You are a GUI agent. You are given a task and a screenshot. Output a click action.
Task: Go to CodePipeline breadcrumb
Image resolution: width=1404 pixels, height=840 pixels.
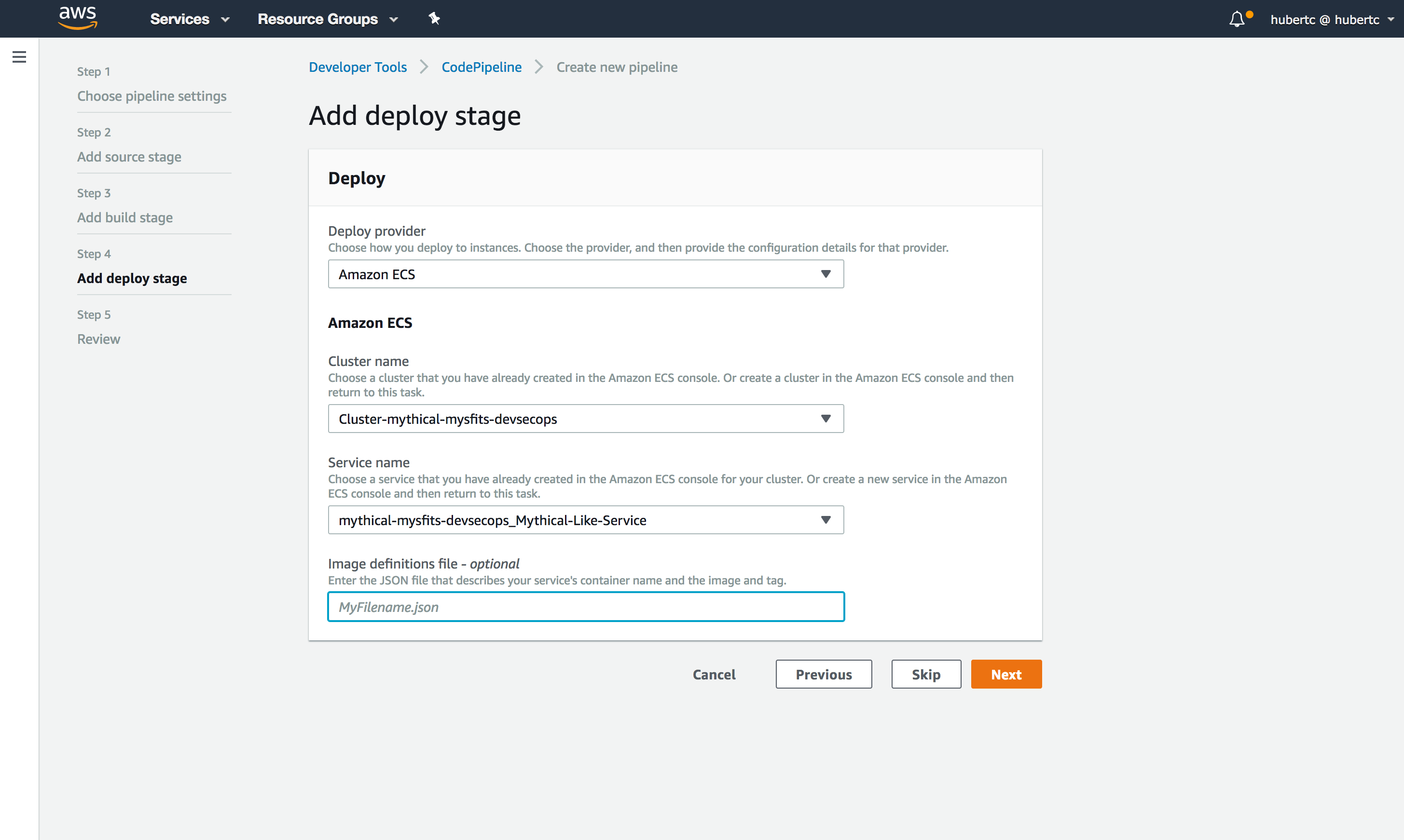click(482, 67)
